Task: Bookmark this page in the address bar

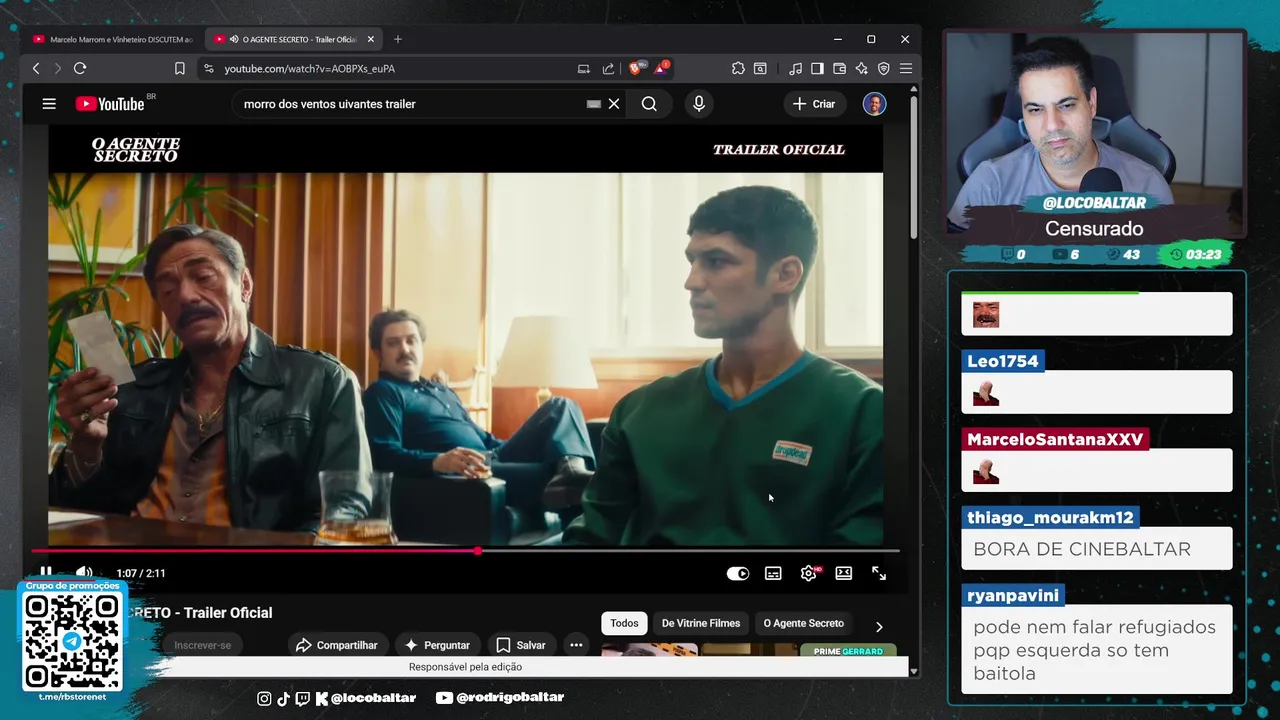Action: pos(180,68)
